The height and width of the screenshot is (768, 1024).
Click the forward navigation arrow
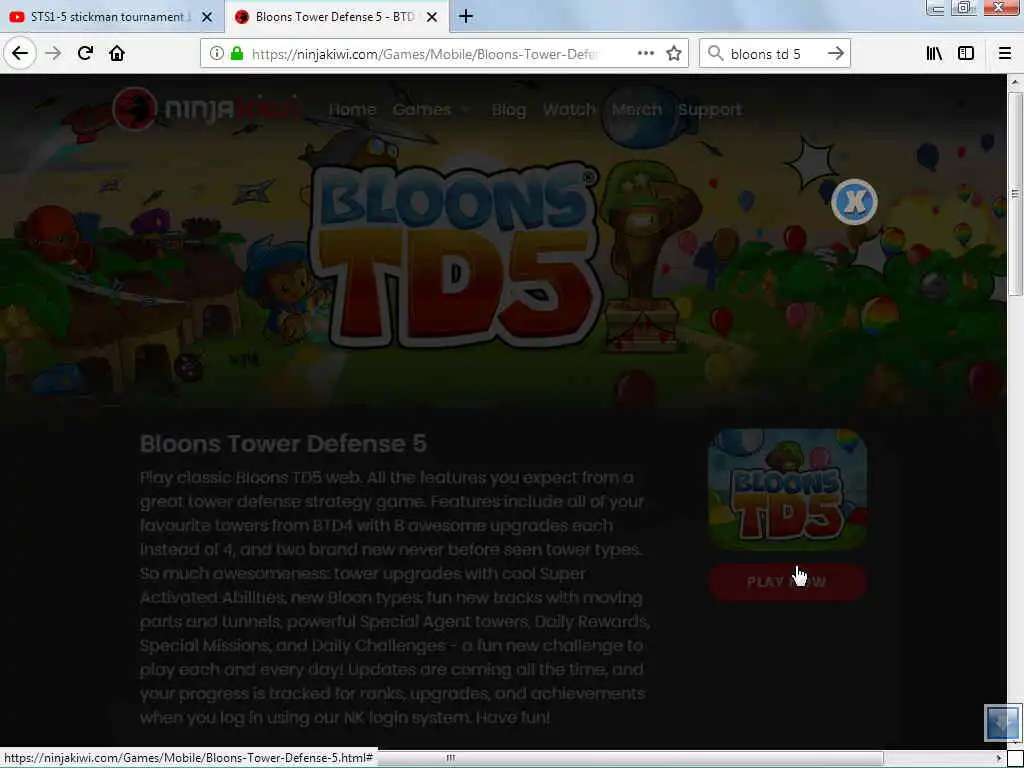pyautogui.click(x=53, y=54)
